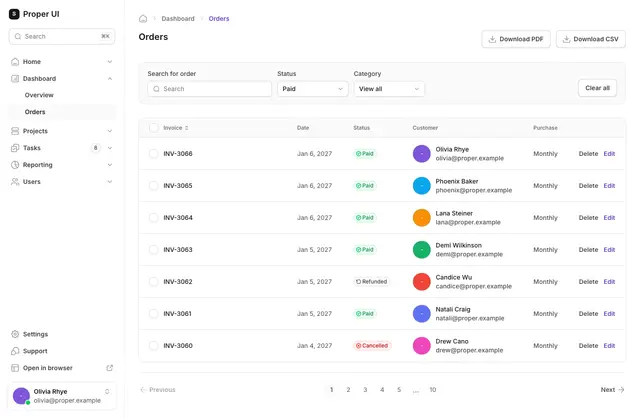
Task: Click Demi Wilkinson's green avatar
Action: click(x=422, y=250)
